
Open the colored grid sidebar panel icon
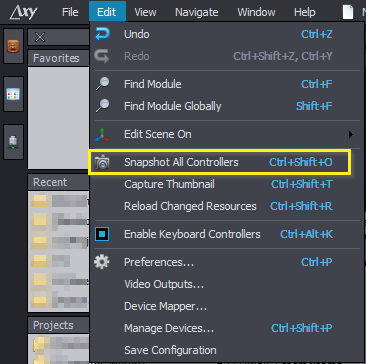[13, 94]
